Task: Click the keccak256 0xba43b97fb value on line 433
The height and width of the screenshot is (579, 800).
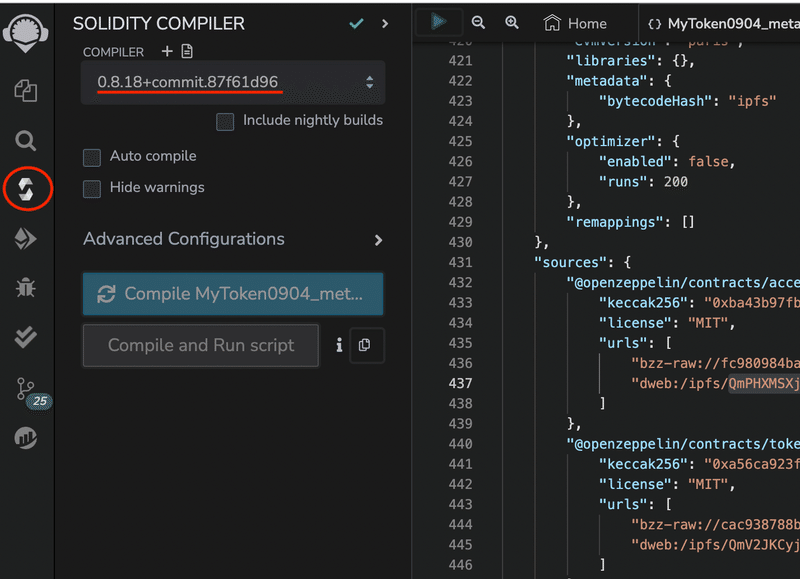Action: tap(752, 303)
